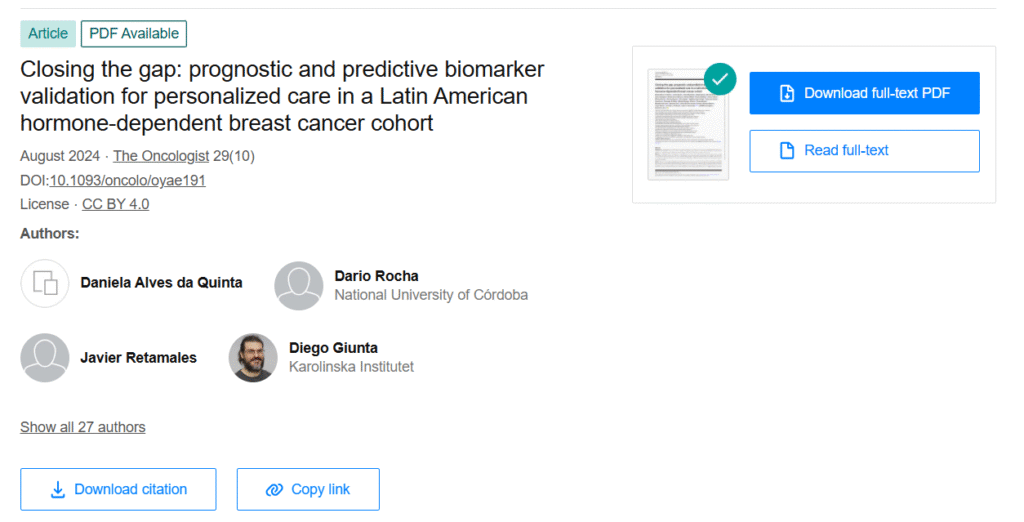The height and width of the screenshot is (522, 1024).
Task: Expand the Show all 27 authors list
Action: 83,427
